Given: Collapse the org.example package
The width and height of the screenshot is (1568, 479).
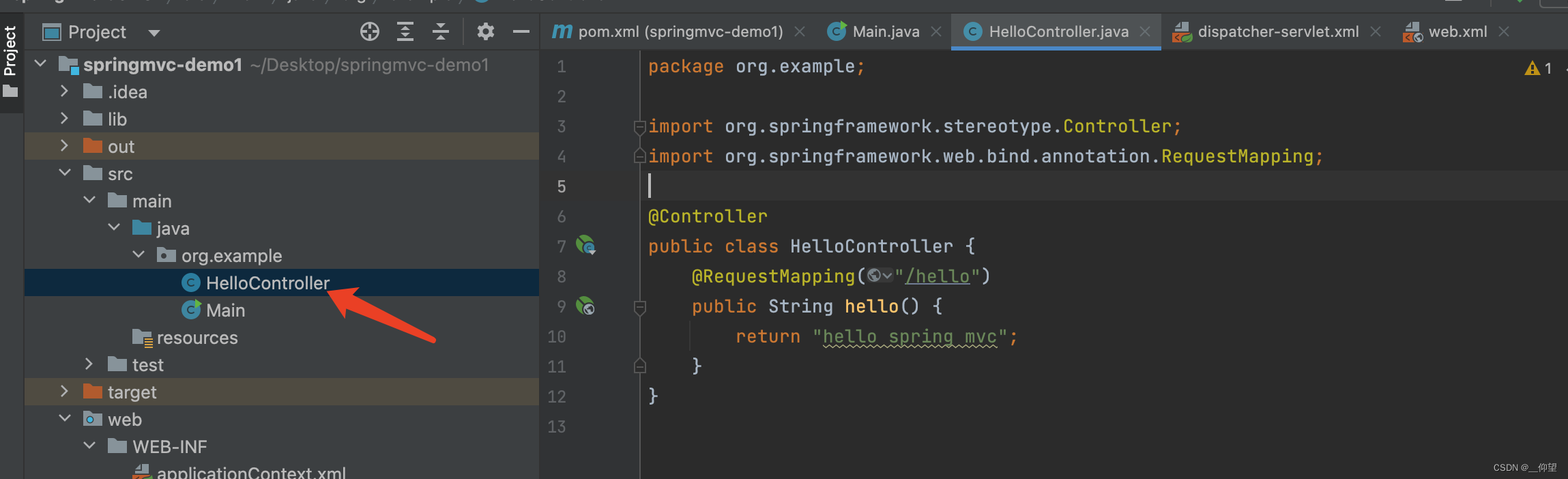Looking at the screenshot, I should (x=139, y=255).
